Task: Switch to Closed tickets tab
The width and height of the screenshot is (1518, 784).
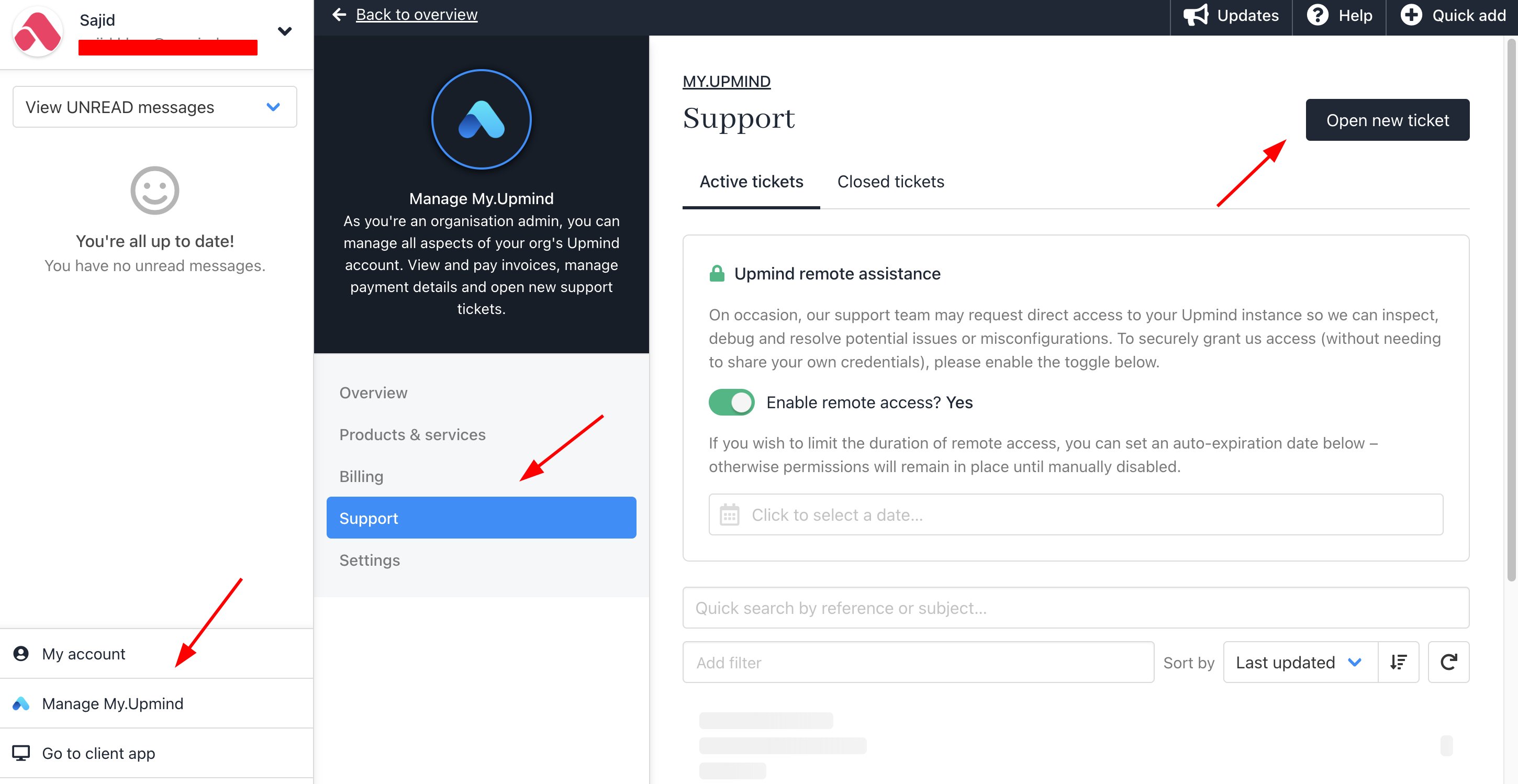Action: [890, 182]
